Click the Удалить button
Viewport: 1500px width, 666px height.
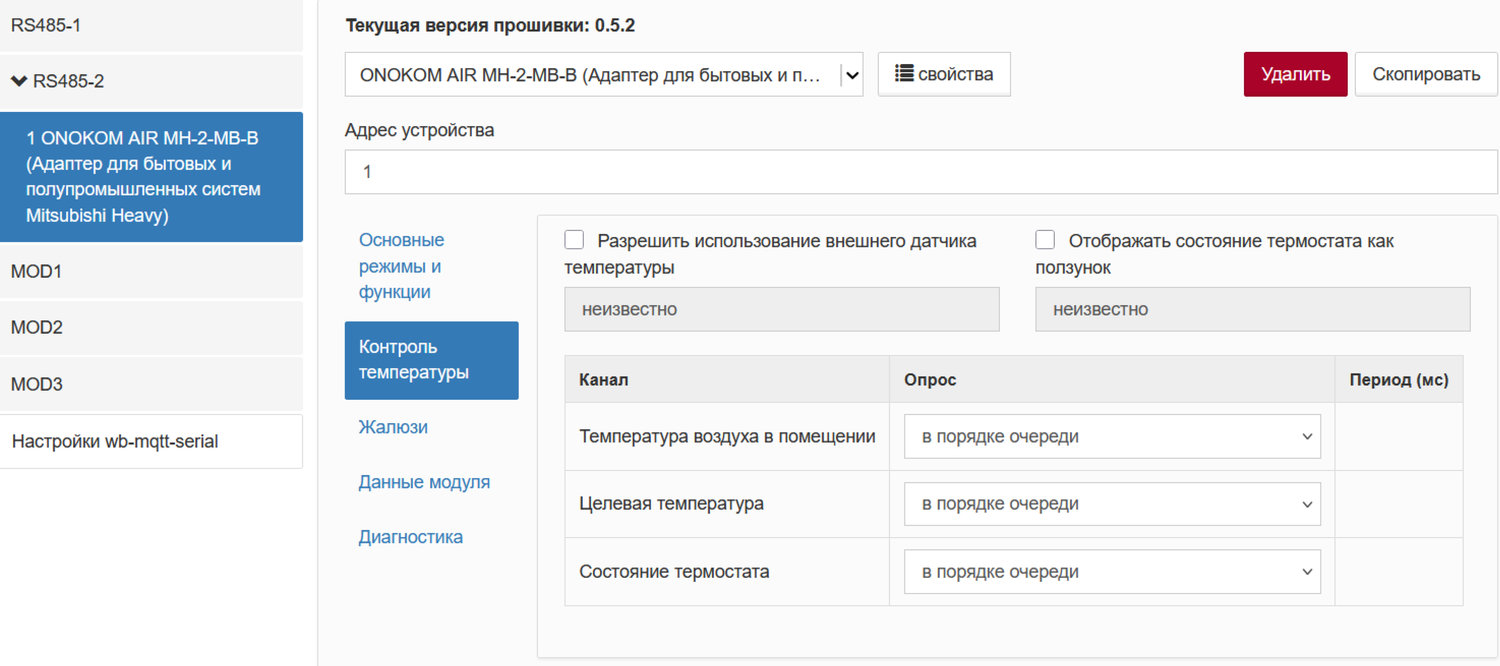pyautogui.click(x=1295, y=74)
